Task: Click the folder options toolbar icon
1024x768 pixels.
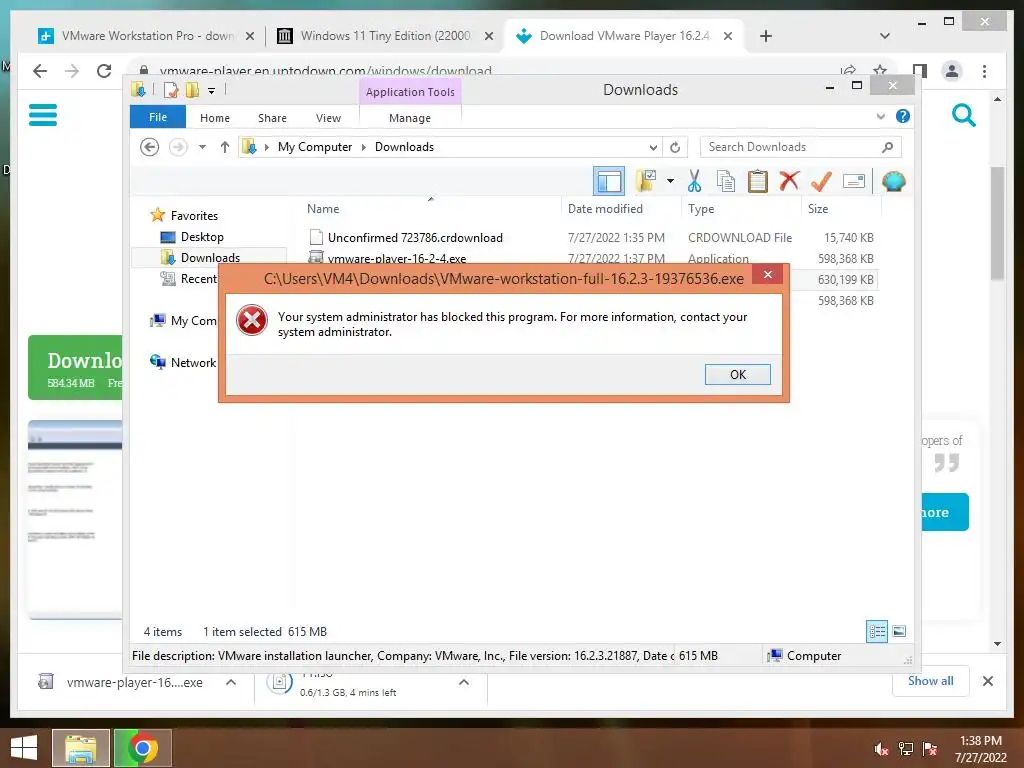Action: click(645, 181)
